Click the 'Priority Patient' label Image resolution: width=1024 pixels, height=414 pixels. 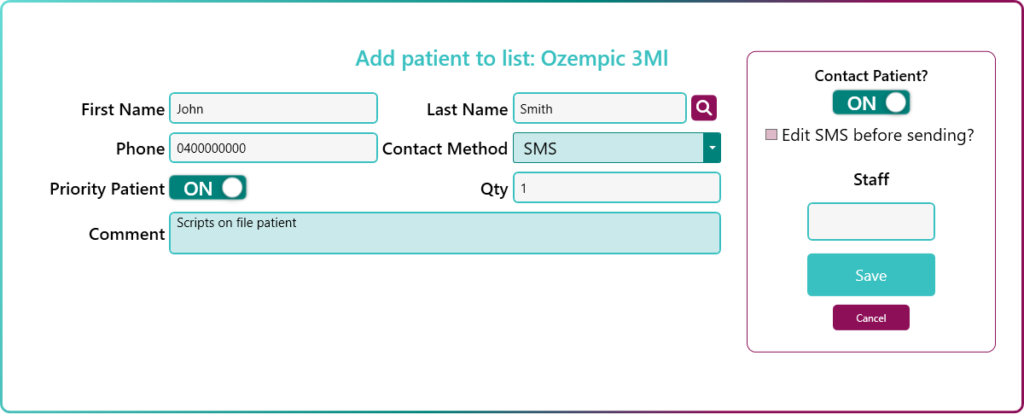click(107, 188)
